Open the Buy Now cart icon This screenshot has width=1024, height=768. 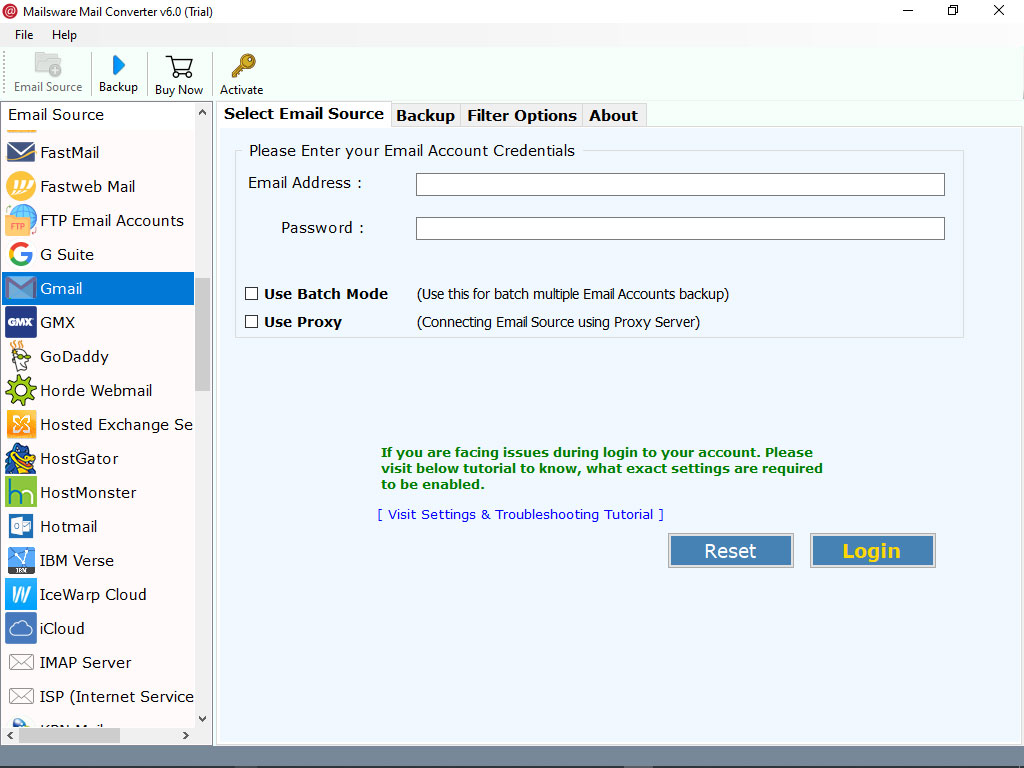(x=179, y=67)
